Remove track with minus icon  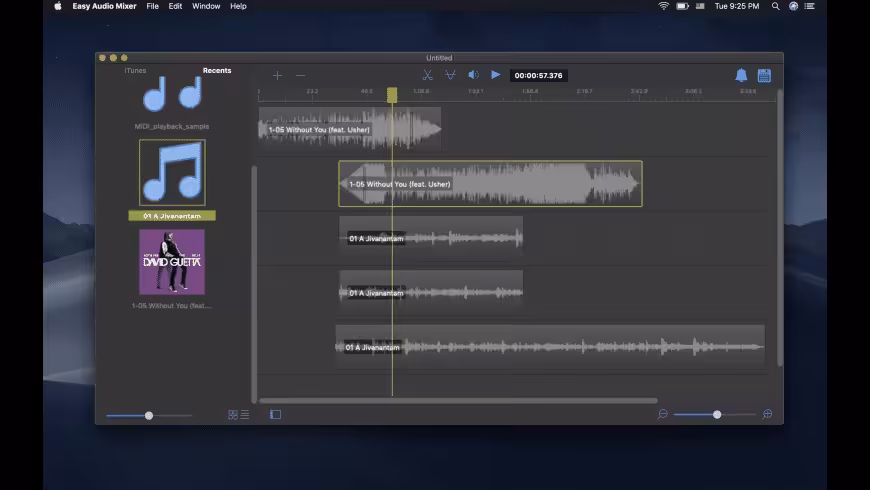[300, 75]
